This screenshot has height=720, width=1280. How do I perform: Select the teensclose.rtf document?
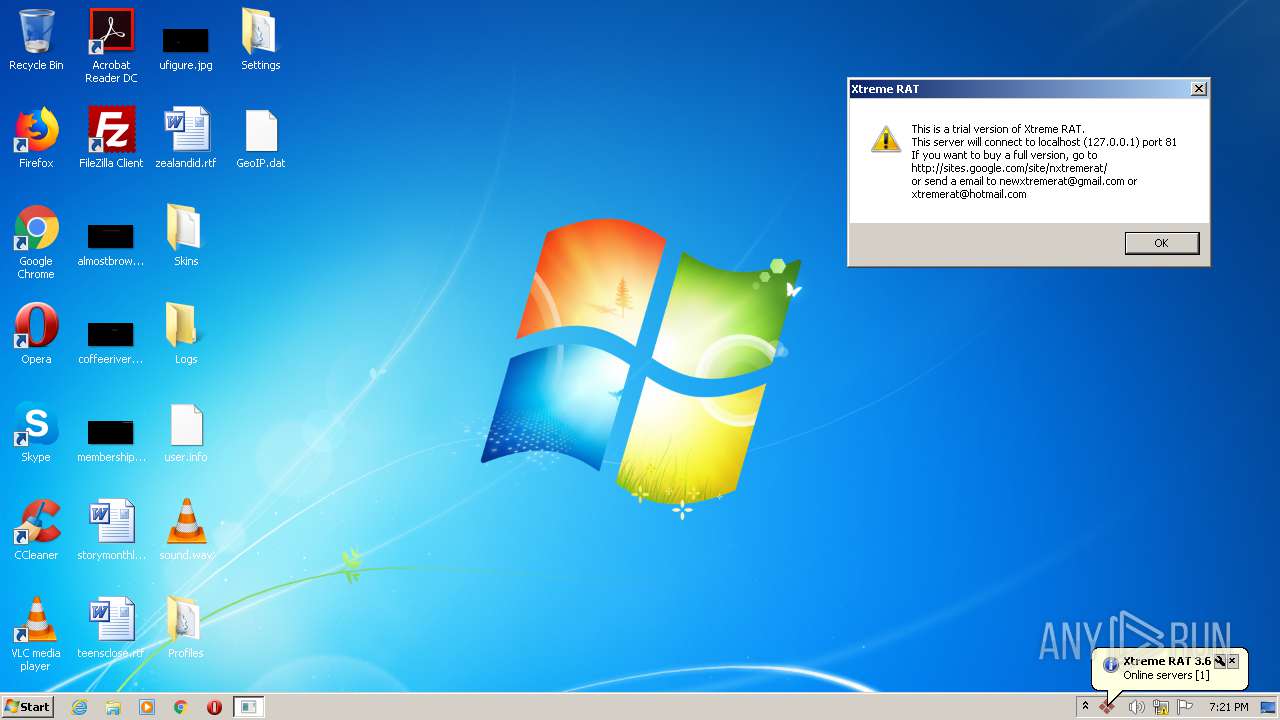111,628
